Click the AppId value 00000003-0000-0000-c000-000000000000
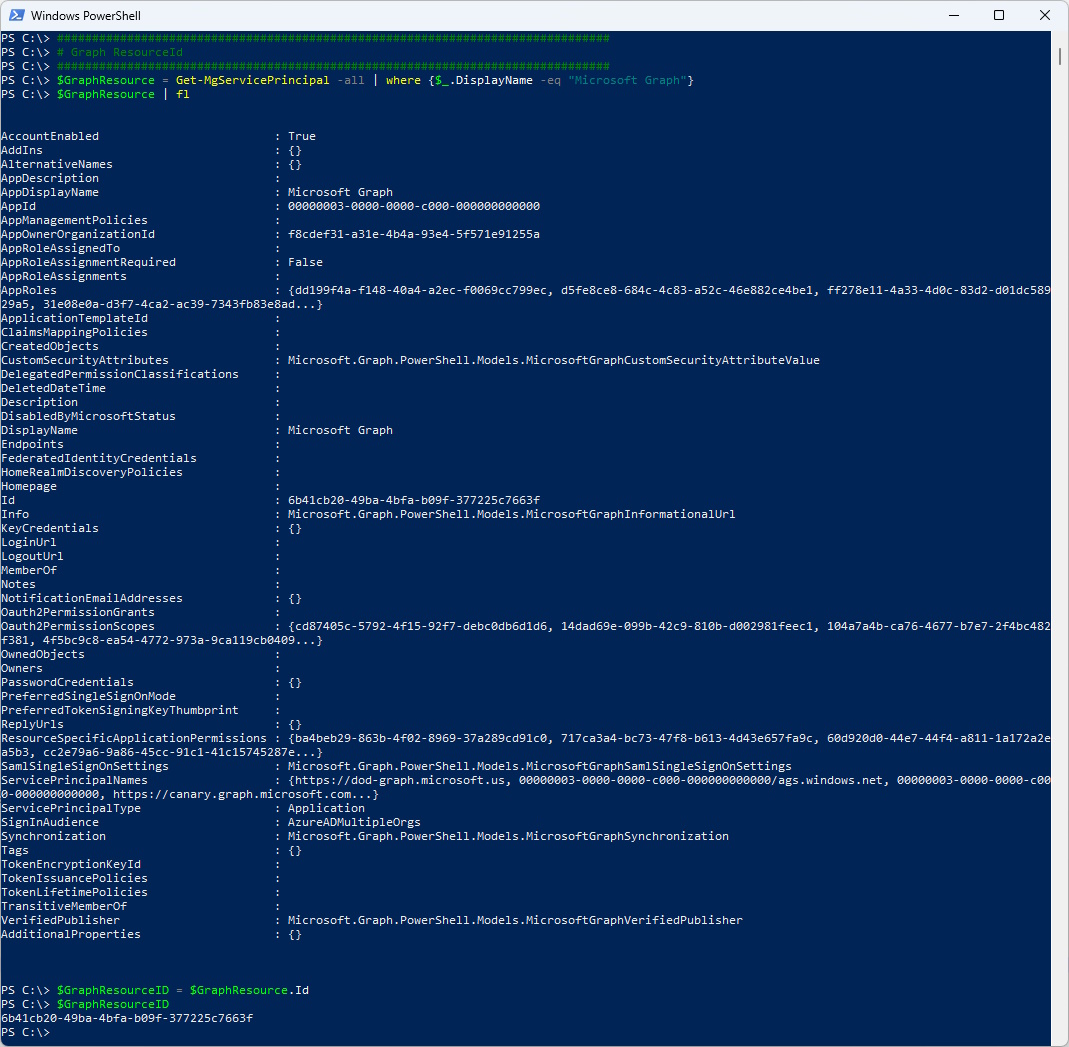This screenshot has width=1069, height=1047. (x=414, y=206)
